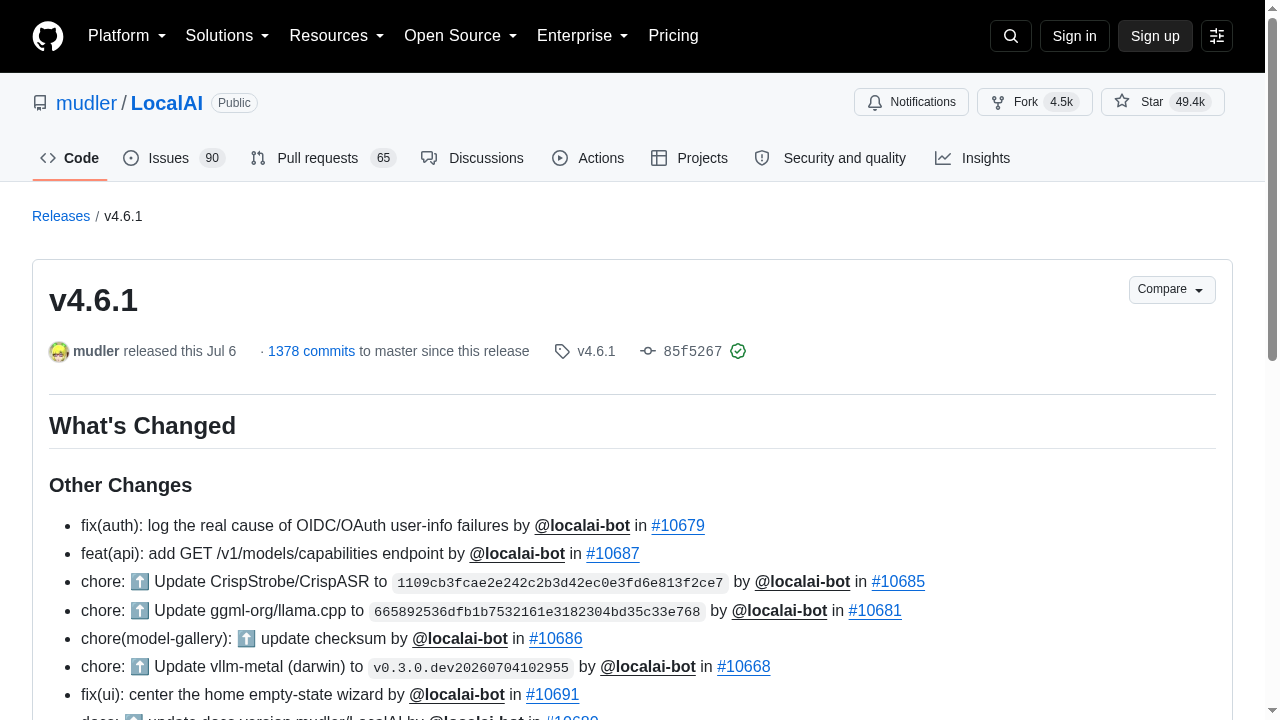Image resolution: width=1280 pixels, height=720 pixels.
Task: Open pull request #10687
Action: [x=613, y=553]
